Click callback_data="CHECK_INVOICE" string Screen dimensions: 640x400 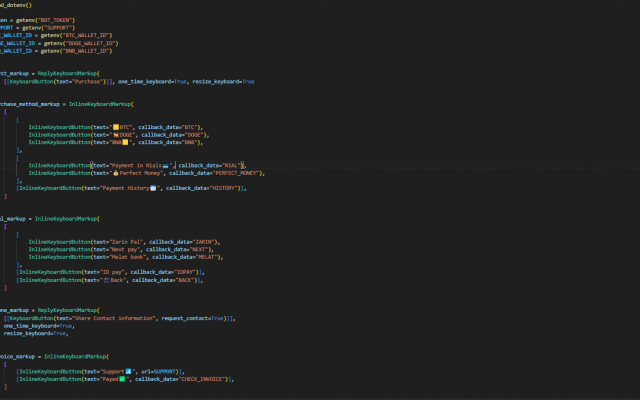tap(180, 379)
